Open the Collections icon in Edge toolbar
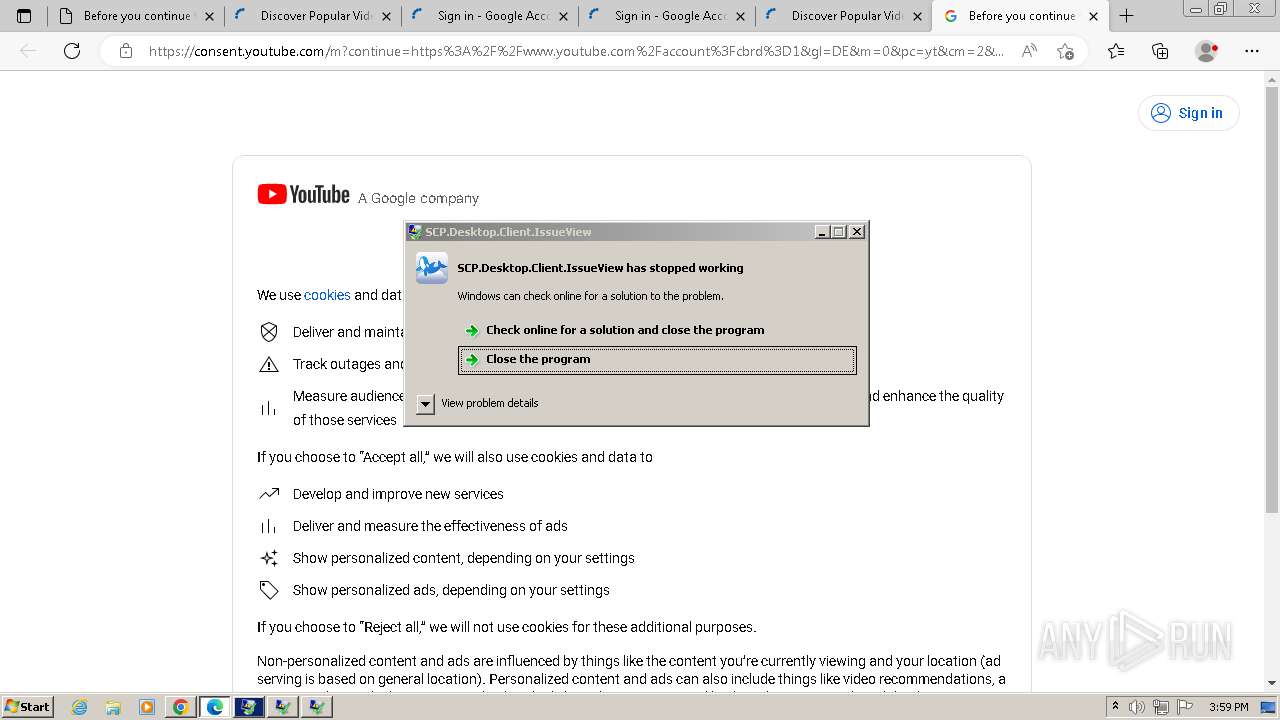Image resolution: width=1280 pixels, height=720 pixels. (1160, 51)
